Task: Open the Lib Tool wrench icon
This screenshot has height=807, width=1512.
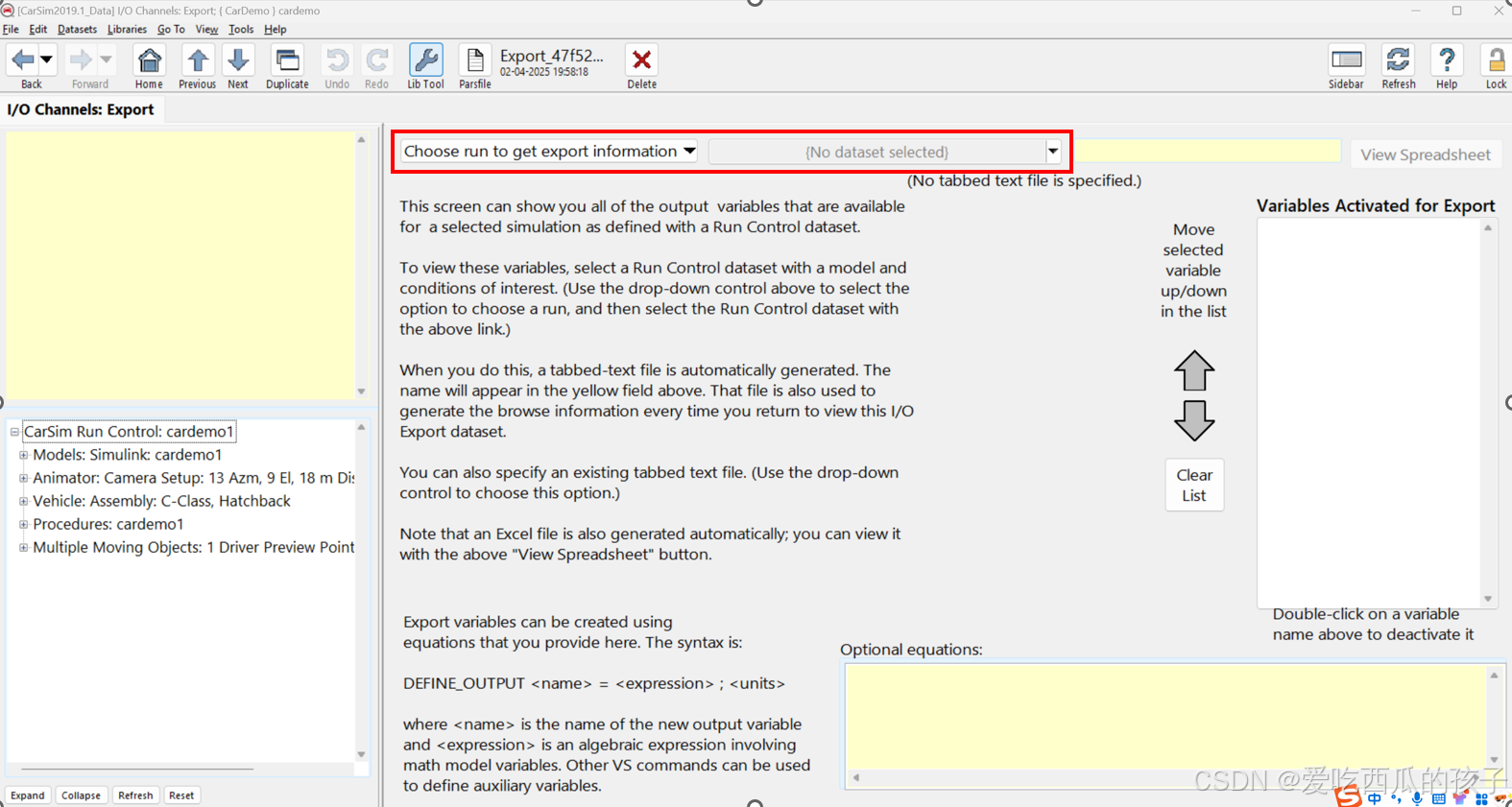Action: click(x=425, y=59)
